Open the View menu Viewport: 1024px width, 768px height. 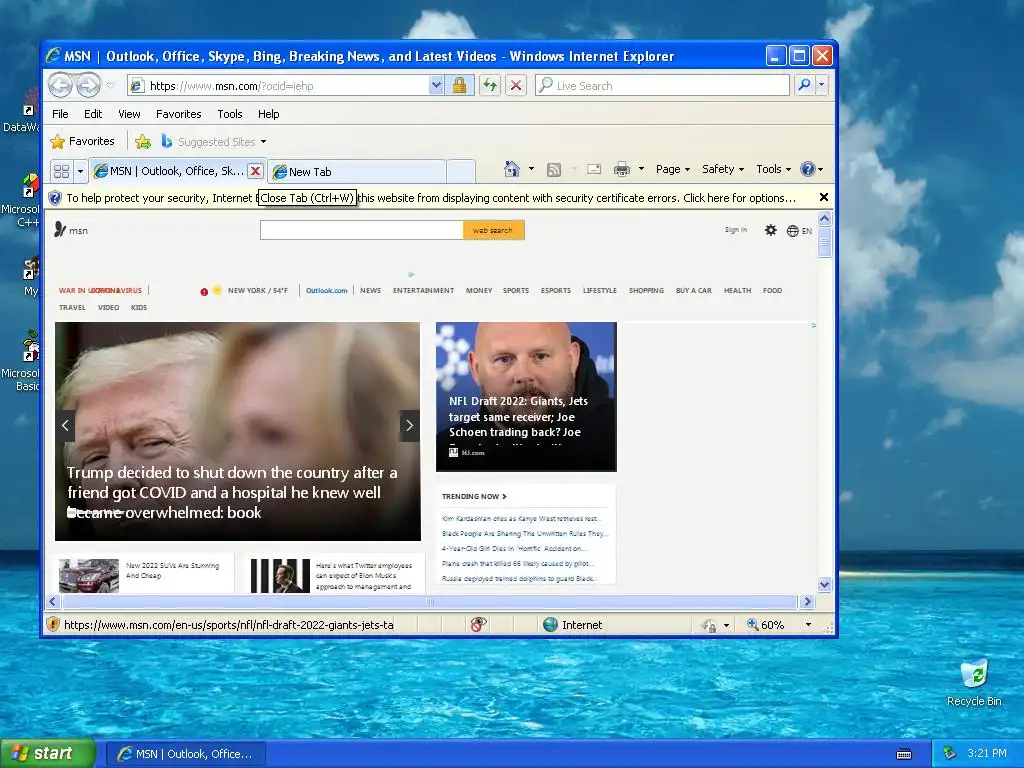[129, 114]
